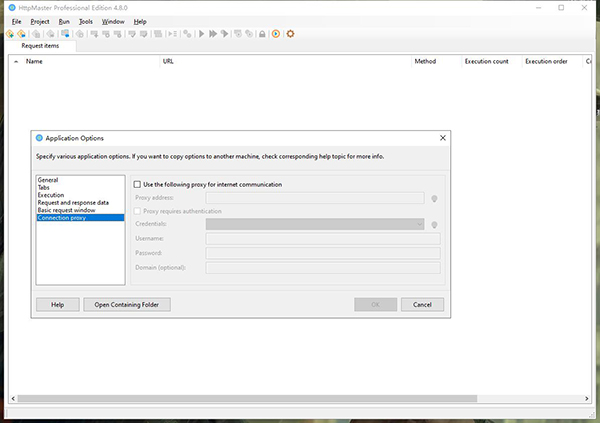
Task: Click the Password input field
Action: (x=323, y=253)
